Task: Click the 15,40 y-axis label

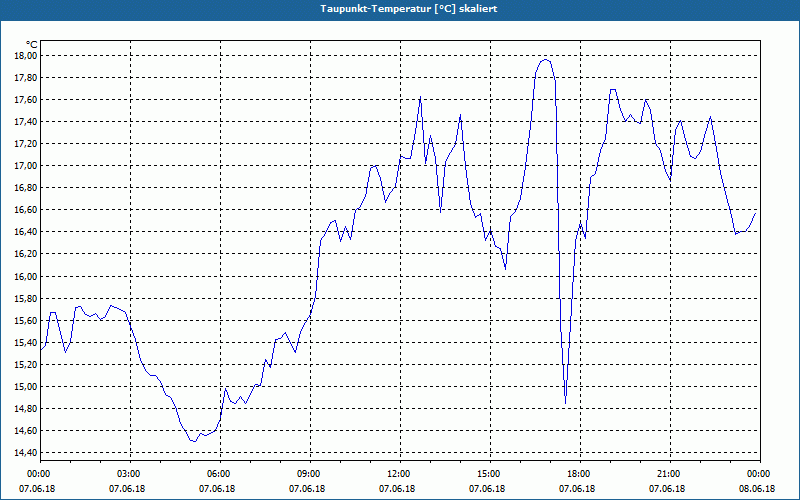Action: (x=27, y=342)
